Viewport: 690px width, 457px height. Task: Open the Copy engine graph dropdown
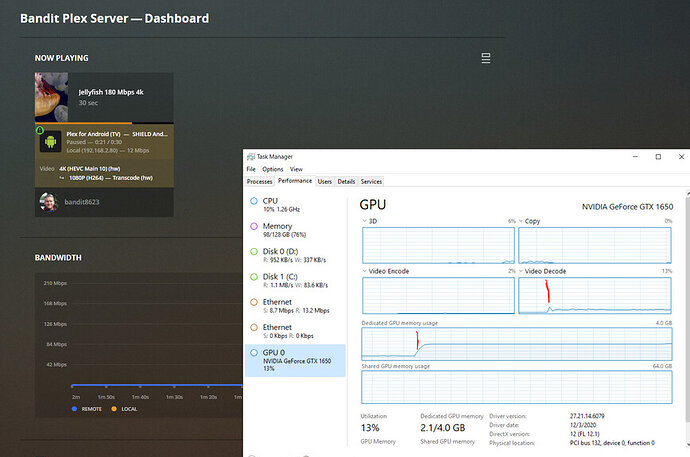pyautogui.click(x=521, y=221)
